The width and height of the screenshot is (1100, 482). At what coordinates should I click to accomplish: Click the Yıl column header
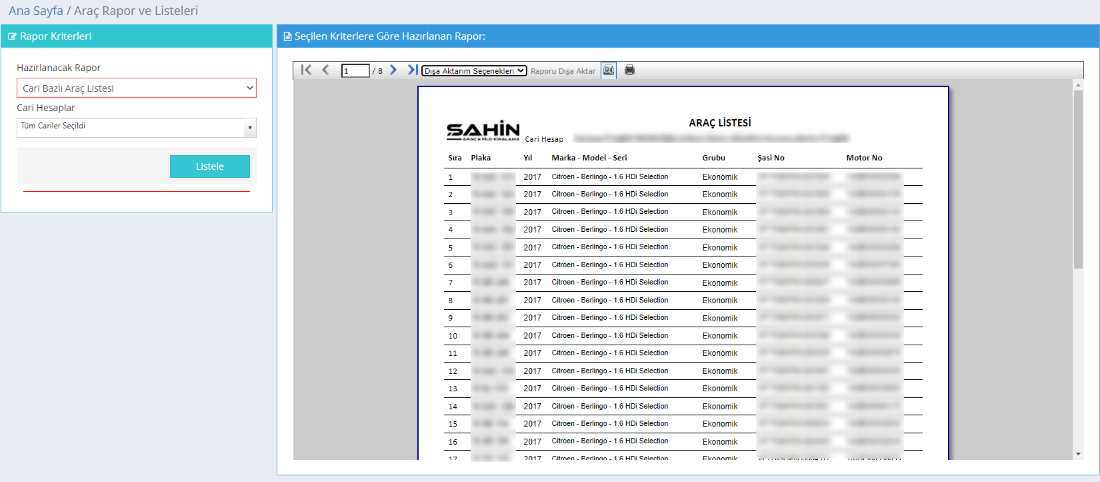528,158
